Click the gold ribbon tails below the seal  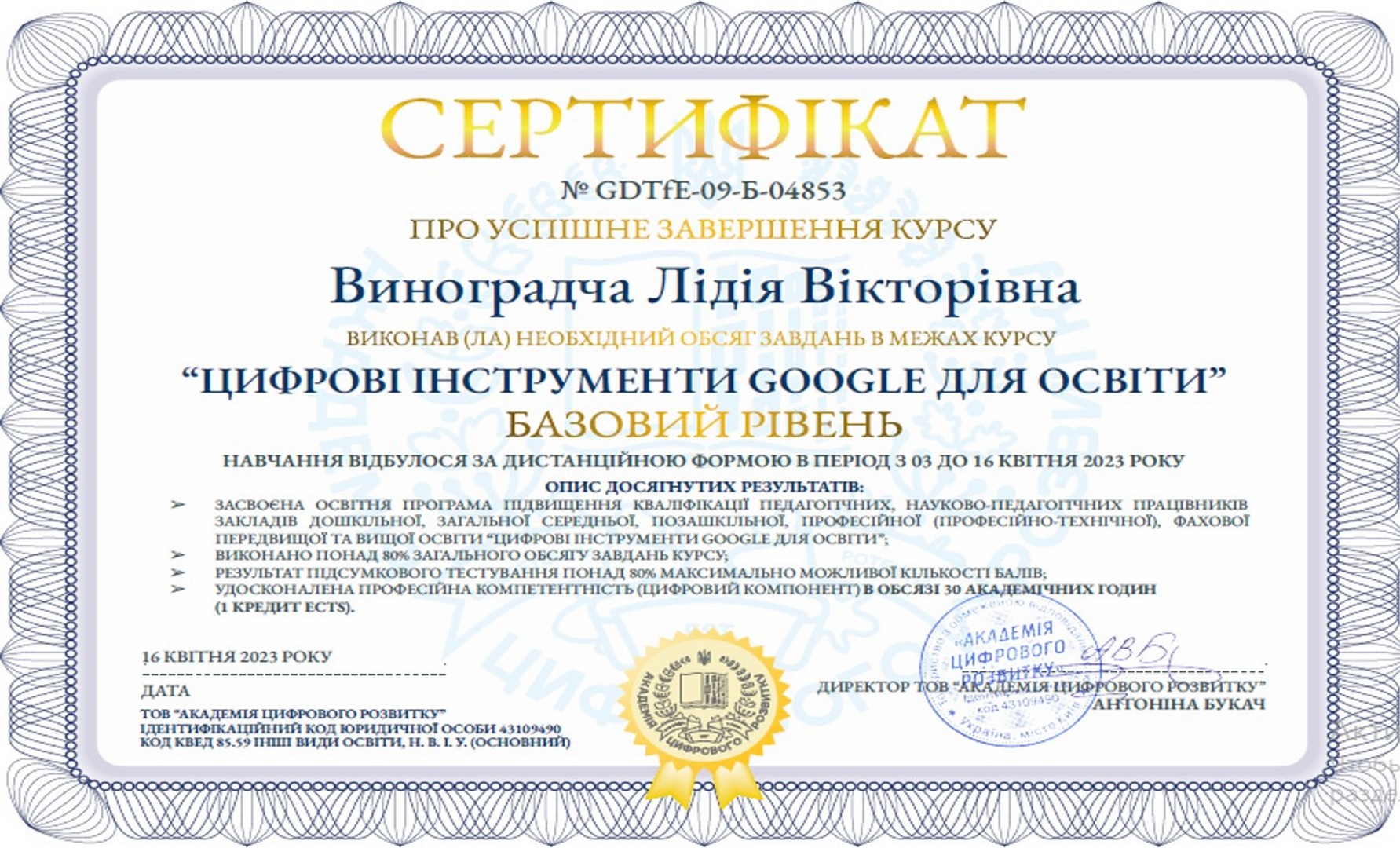tap(704, 785)
